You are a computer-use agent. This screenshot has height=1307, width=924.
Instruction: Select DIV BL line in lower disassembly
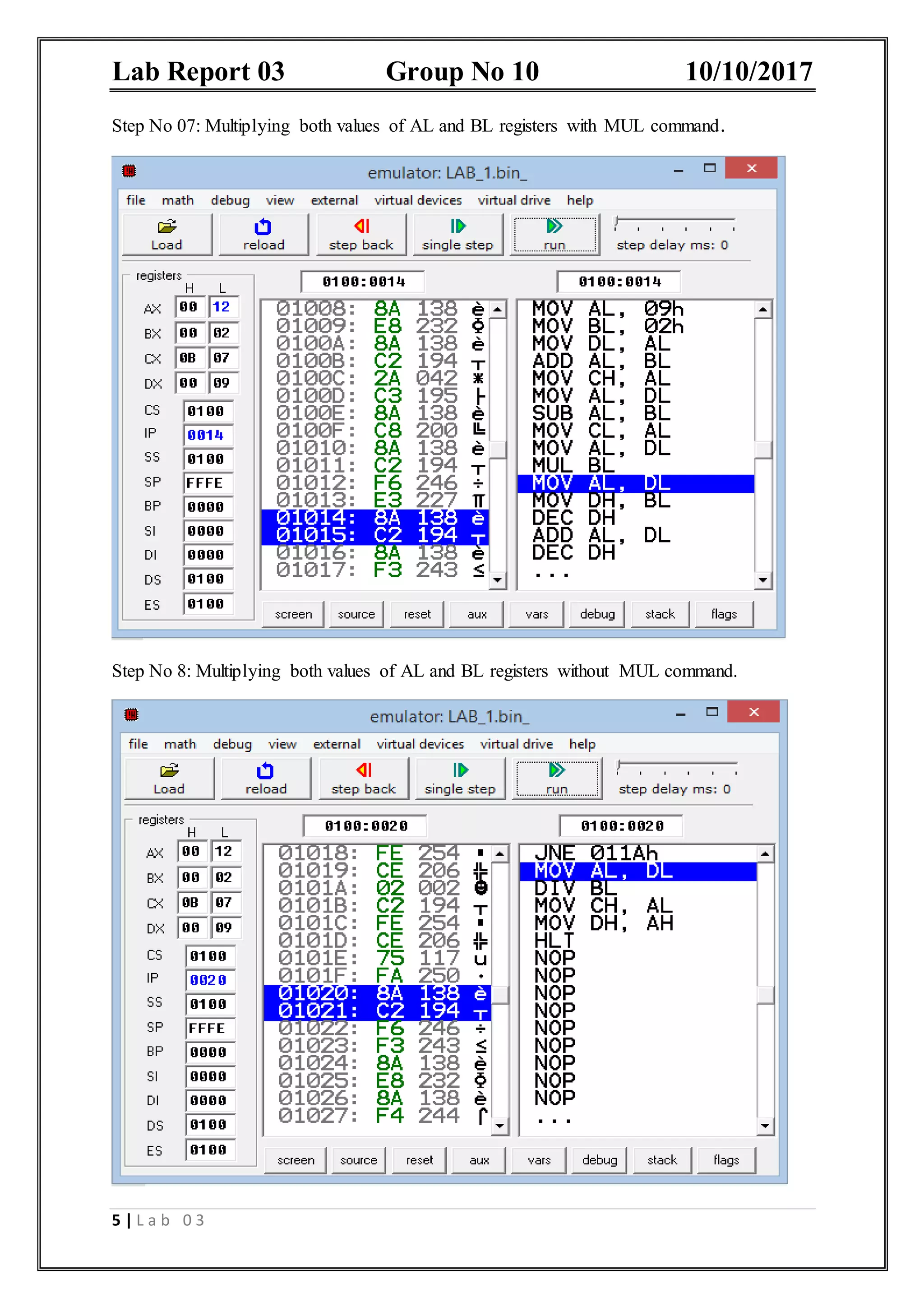pyautogui.click(x=638, y=888)
